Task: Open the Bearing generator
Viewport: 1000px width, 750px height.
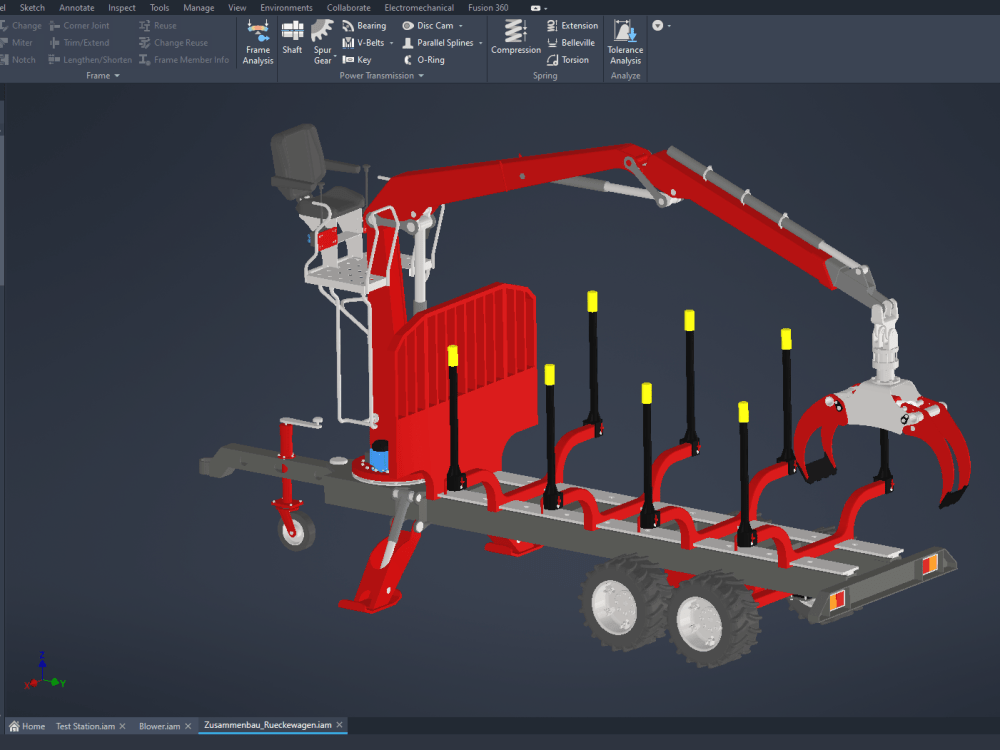Action: 364,26
